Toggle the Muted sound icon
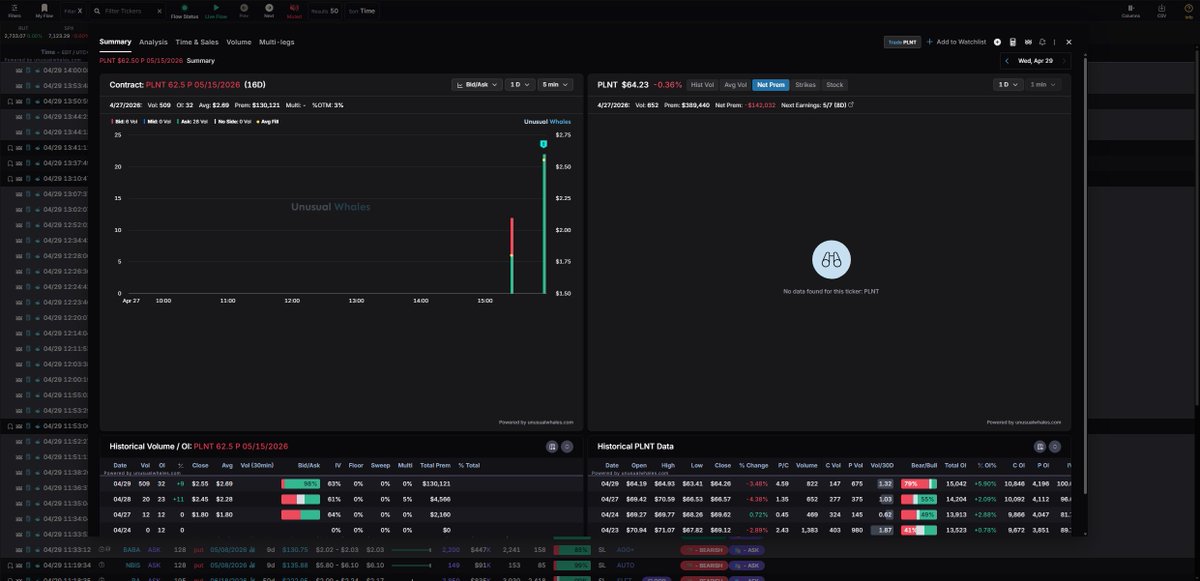The image size is (1200, 581). pos(294,10)
